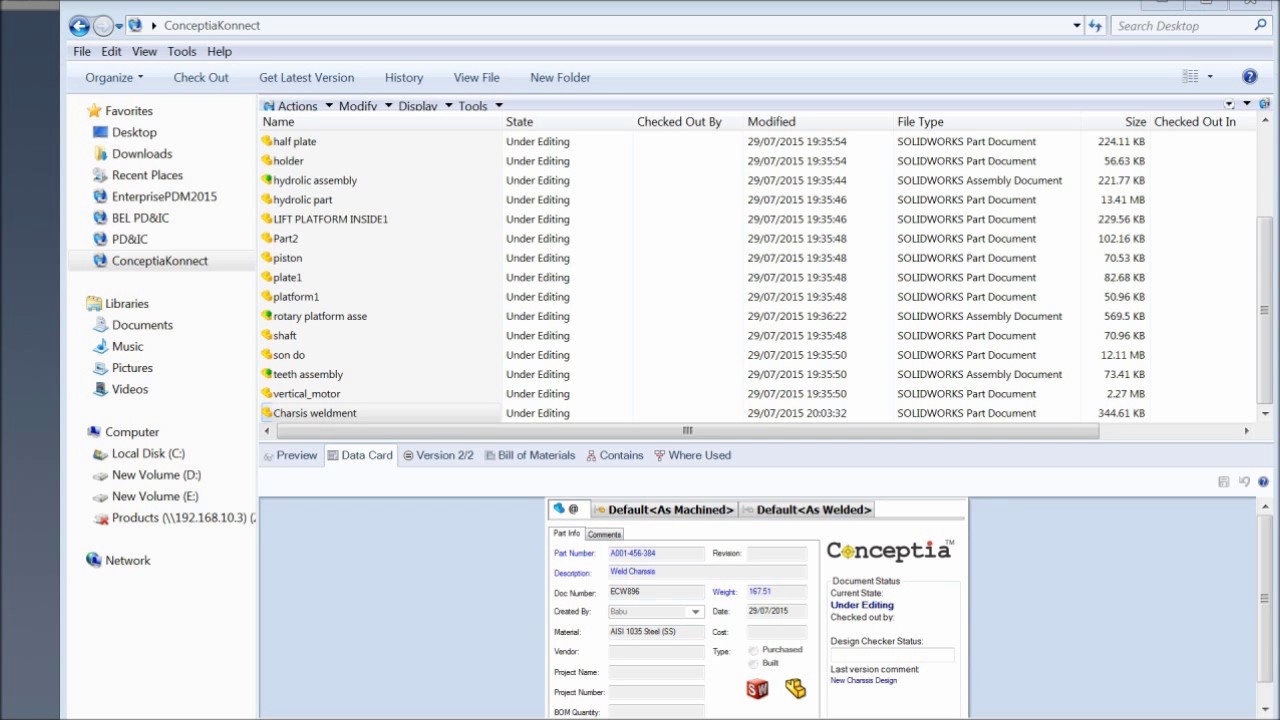Click the EnterprisePDM2015 vault icon
This screenshot has height=720, width=1280.
100,196
